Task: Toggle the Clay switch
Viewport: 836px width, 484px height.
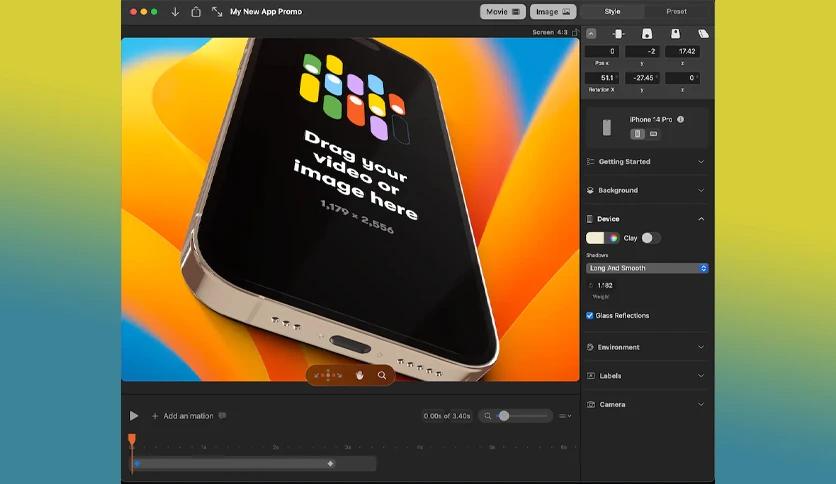Action: 650,238
